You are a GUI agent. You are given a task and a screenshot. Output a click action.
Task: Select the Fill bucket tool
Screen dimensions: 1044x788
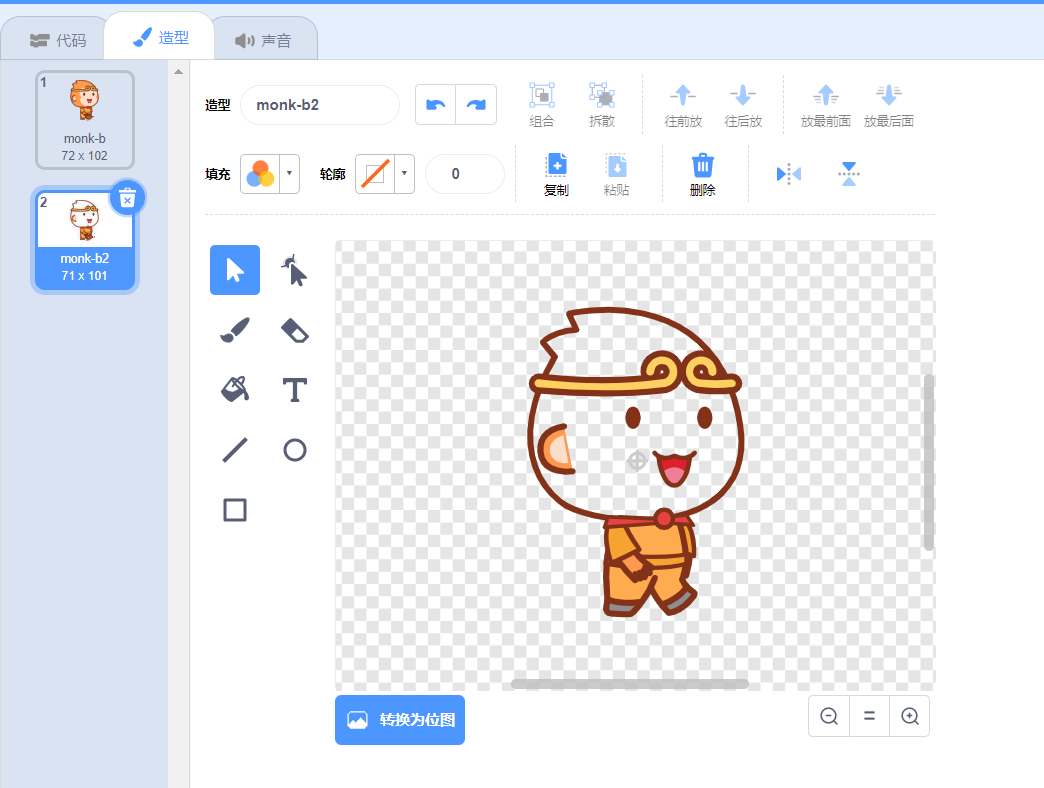pyautogui.click(x=235, y=390)
